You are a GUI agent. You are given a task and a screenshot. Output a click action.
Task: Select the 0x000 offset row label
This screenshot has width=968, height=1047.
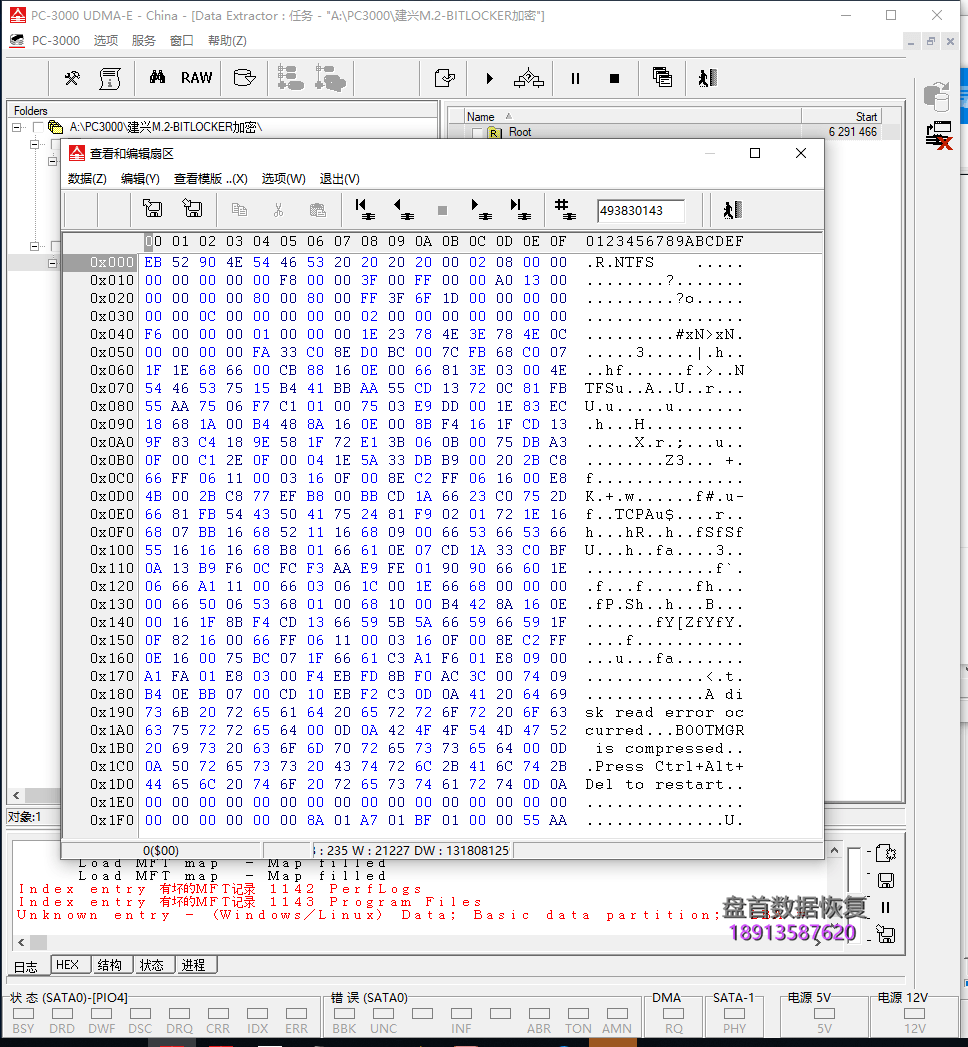(112, 262)
